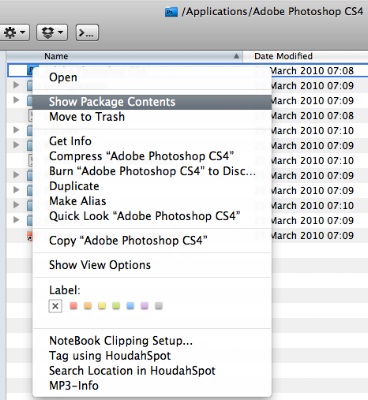Select Show Package Contents

152,102
